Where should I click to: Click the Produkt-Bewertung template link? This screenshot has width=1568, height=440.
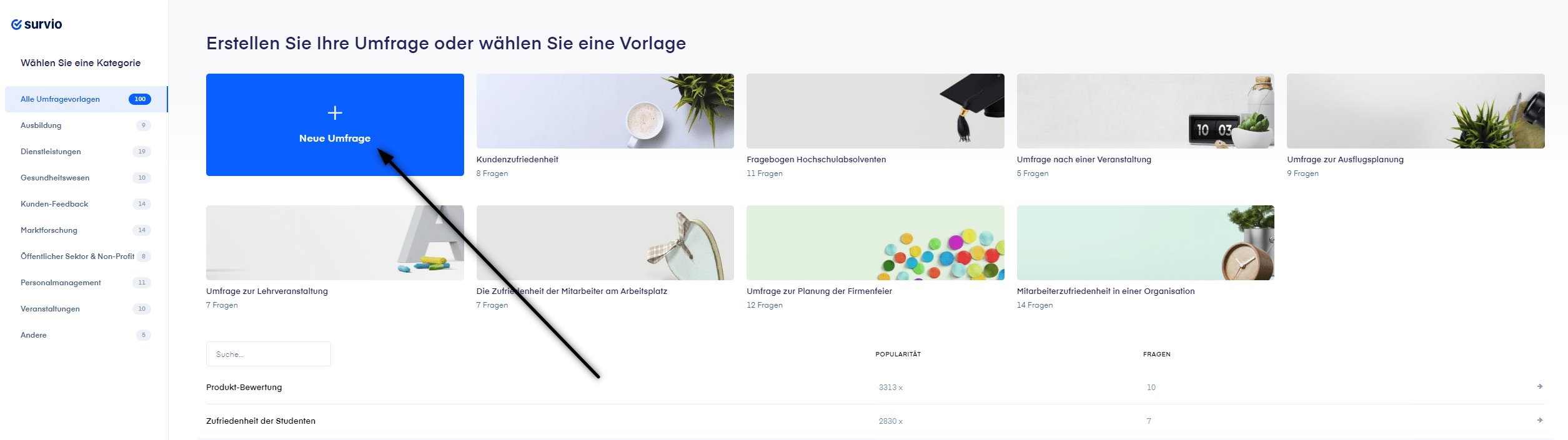(x=244, y=388)
